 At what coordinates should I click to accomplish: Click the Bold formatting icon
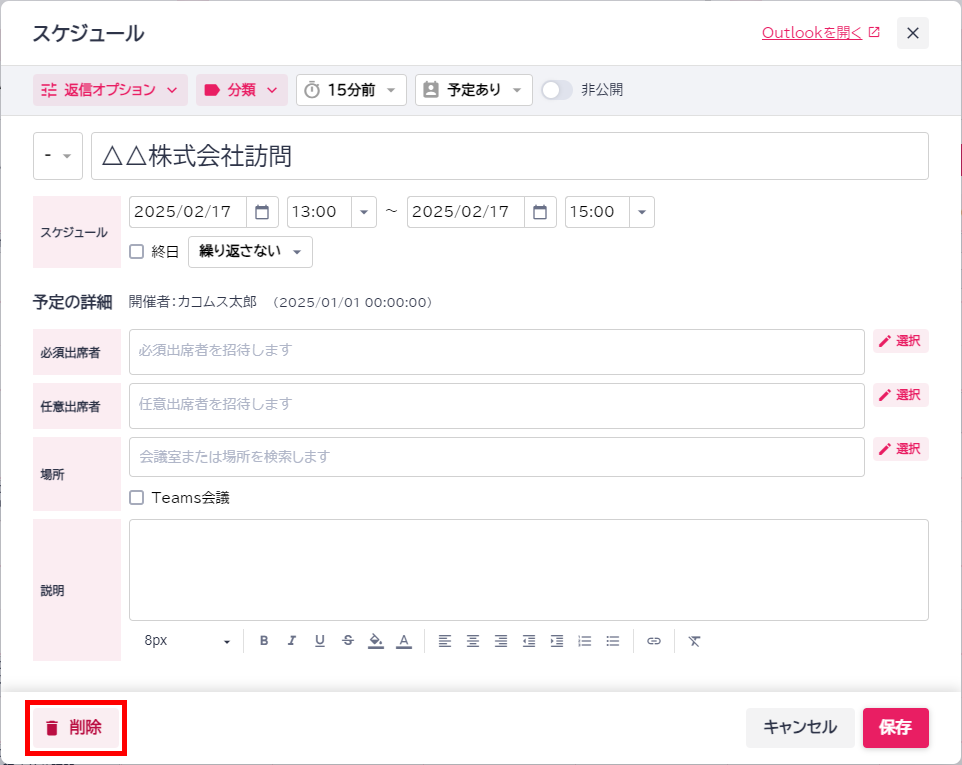[264, 640]
